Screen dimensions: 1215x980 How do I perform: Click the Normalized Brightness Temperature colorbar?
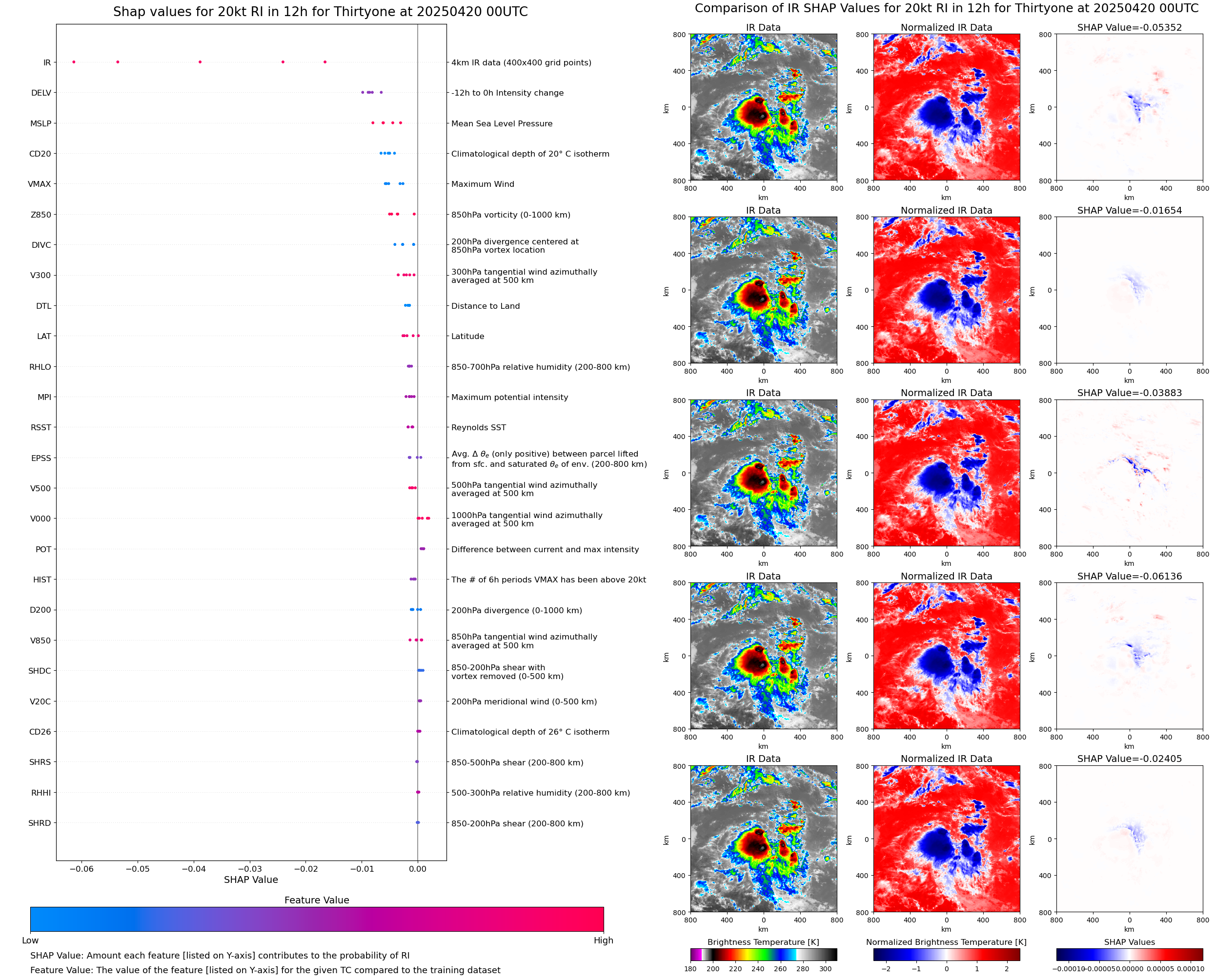click(x=946, y=955)
